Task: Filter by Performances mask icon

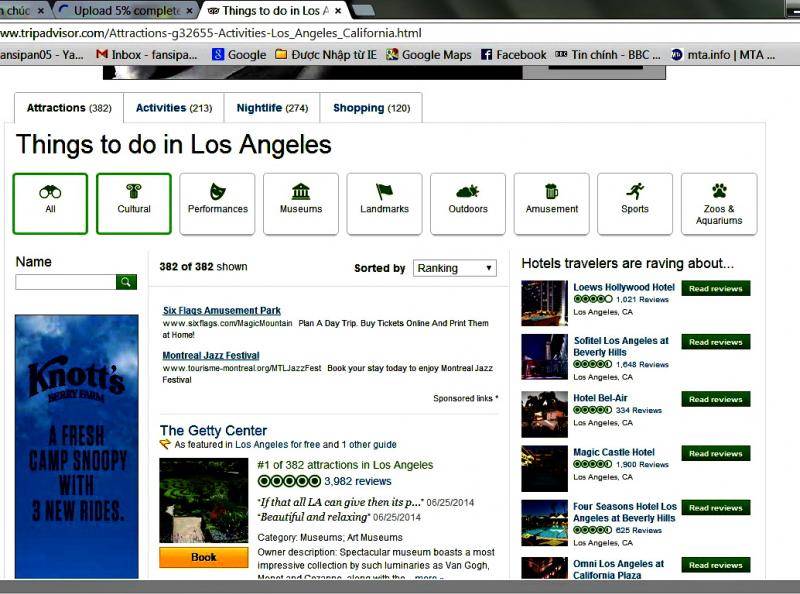Action: (217, 204)
